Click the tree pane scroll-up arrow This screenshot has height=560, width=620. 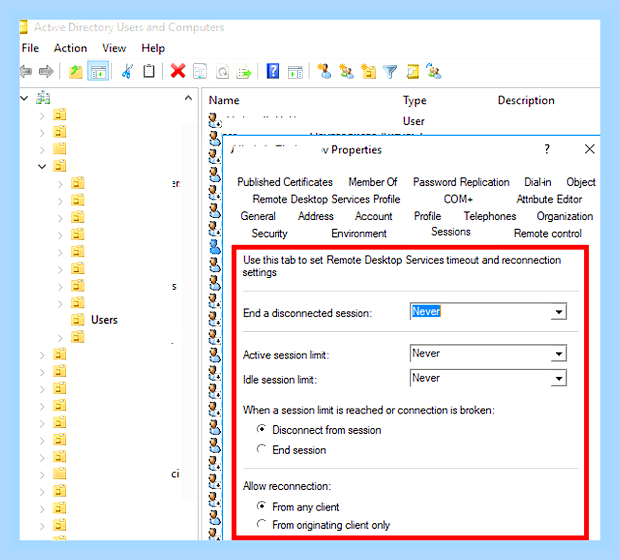188,98
